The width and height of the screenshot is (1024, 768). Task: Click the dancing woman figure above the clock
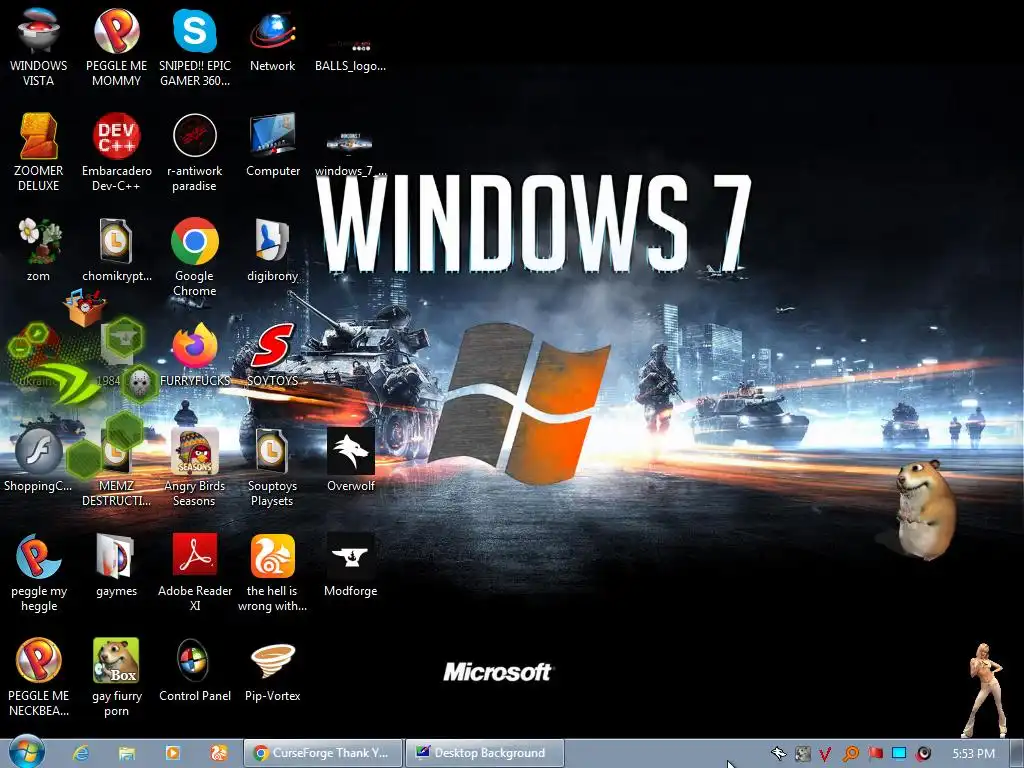click(x=986, y=691)
